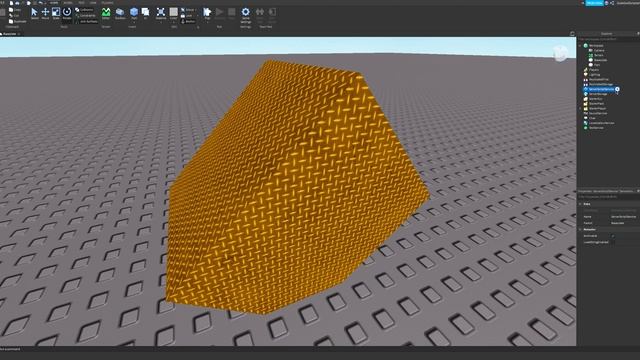Choose the Select tool in the ribbon
640x360 pixels.
[34, 13]
